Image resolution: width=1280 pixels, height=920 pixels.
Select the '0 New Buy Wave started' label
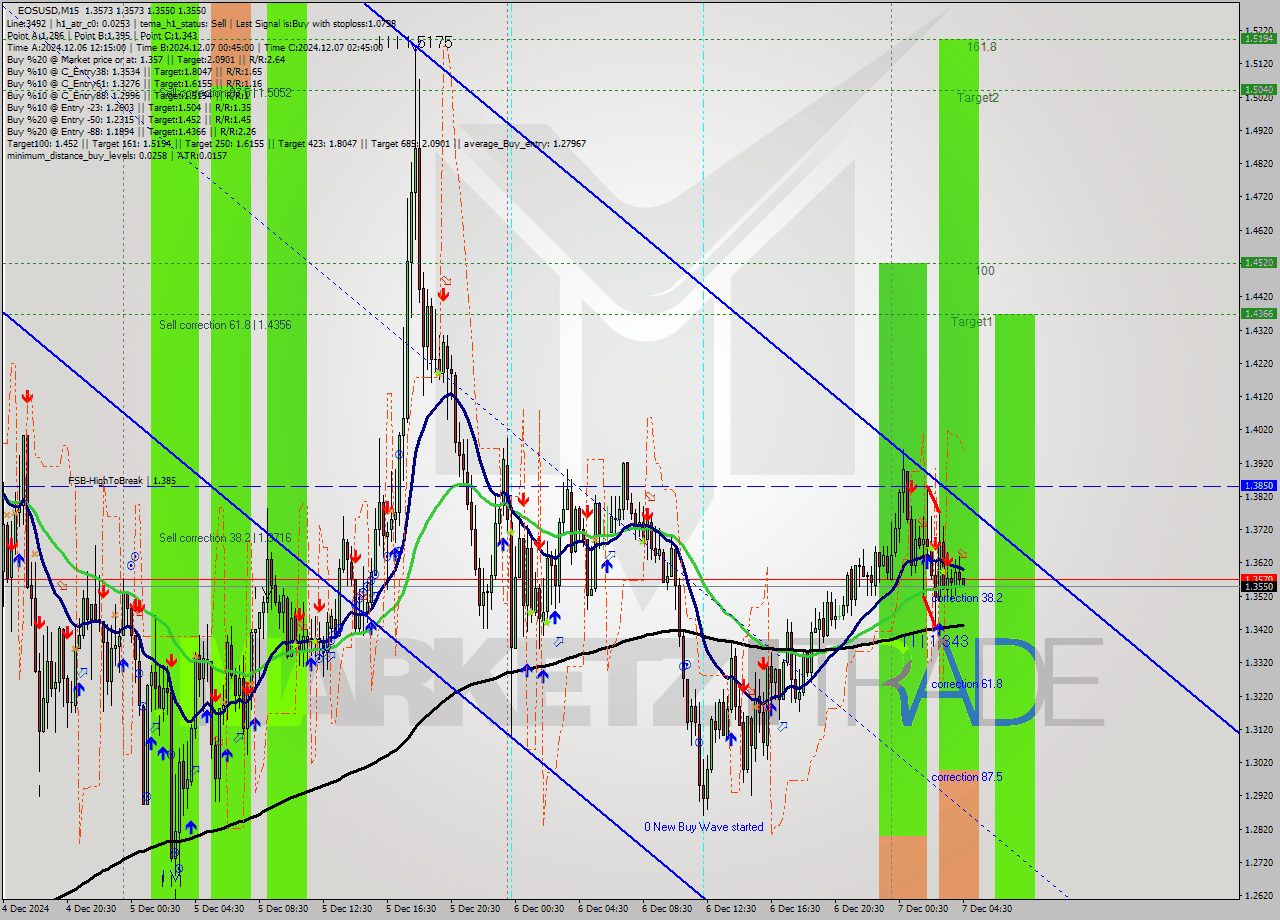click(x=704, y=827)
